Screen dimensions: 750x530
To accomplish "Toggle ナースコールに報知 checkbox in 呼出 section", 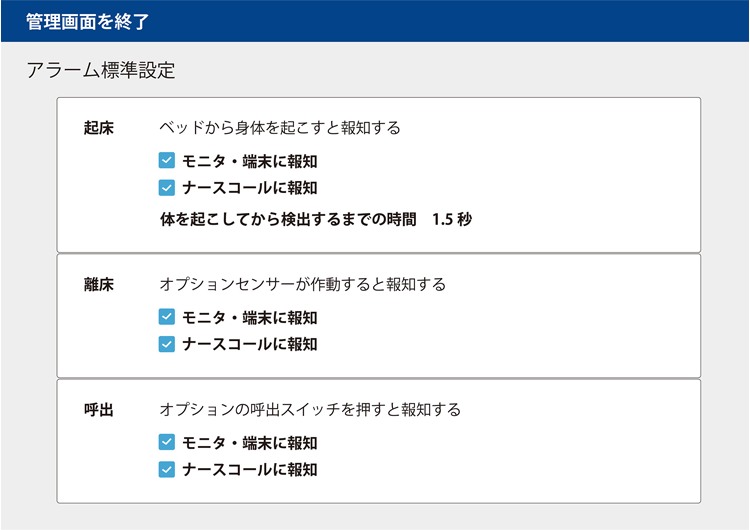I will [167, 469].
